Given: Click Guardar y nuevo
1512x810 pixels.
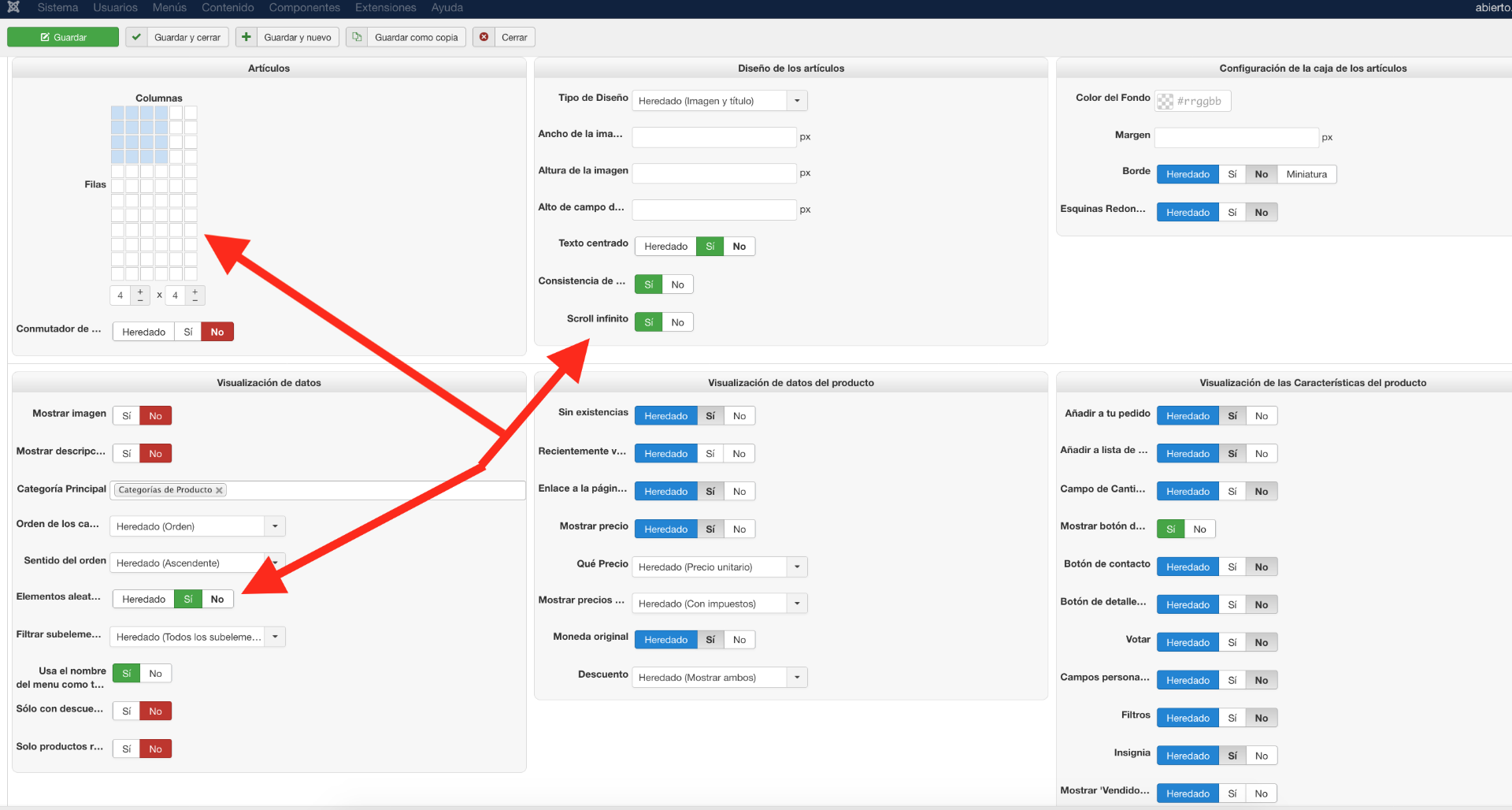Looking at the screenshot, I should (287, 37).
